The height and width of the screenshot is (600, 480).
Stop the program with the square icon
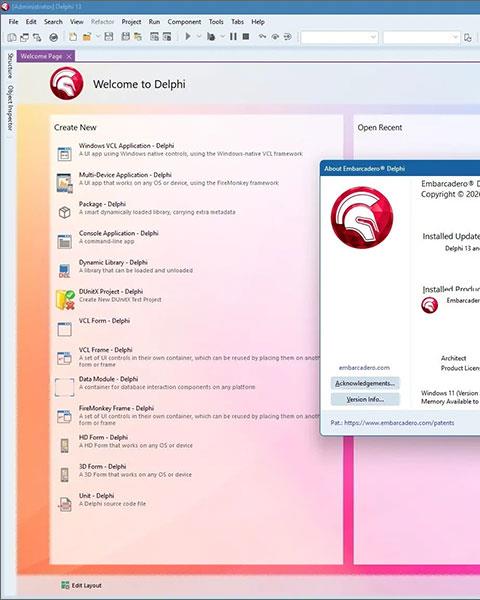tap(246, 36)
